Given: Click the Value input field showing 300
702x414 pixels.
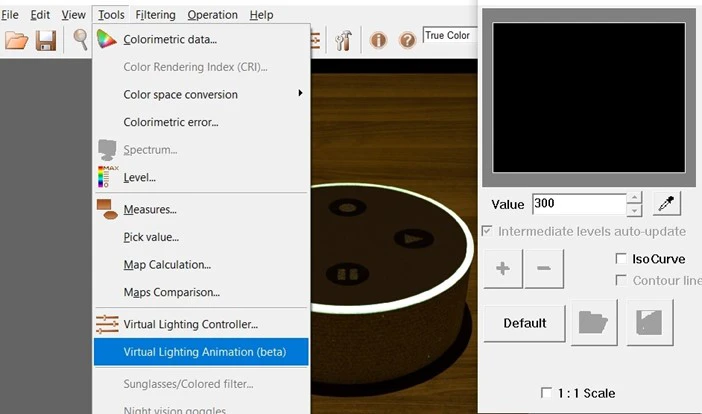Looking at the screenshot, I should point(579,204).
